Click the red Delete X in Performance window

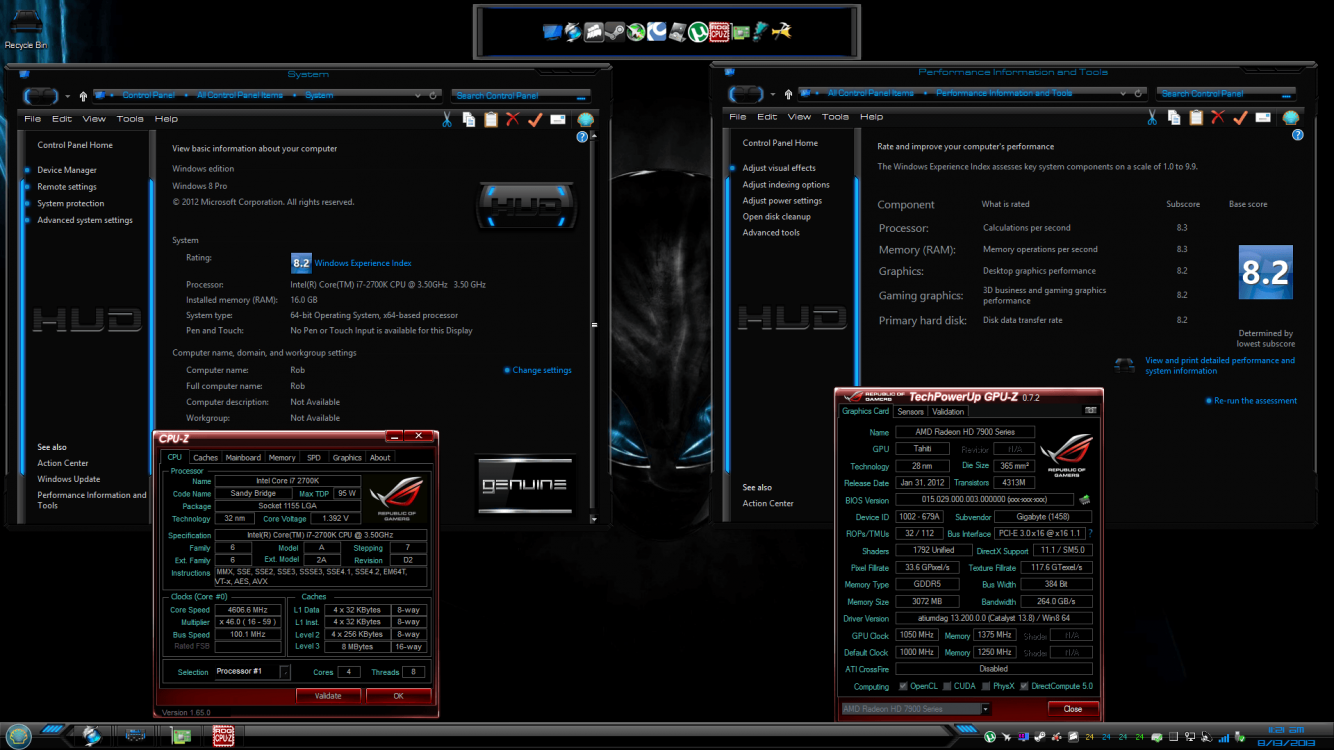coord(1218,117)
